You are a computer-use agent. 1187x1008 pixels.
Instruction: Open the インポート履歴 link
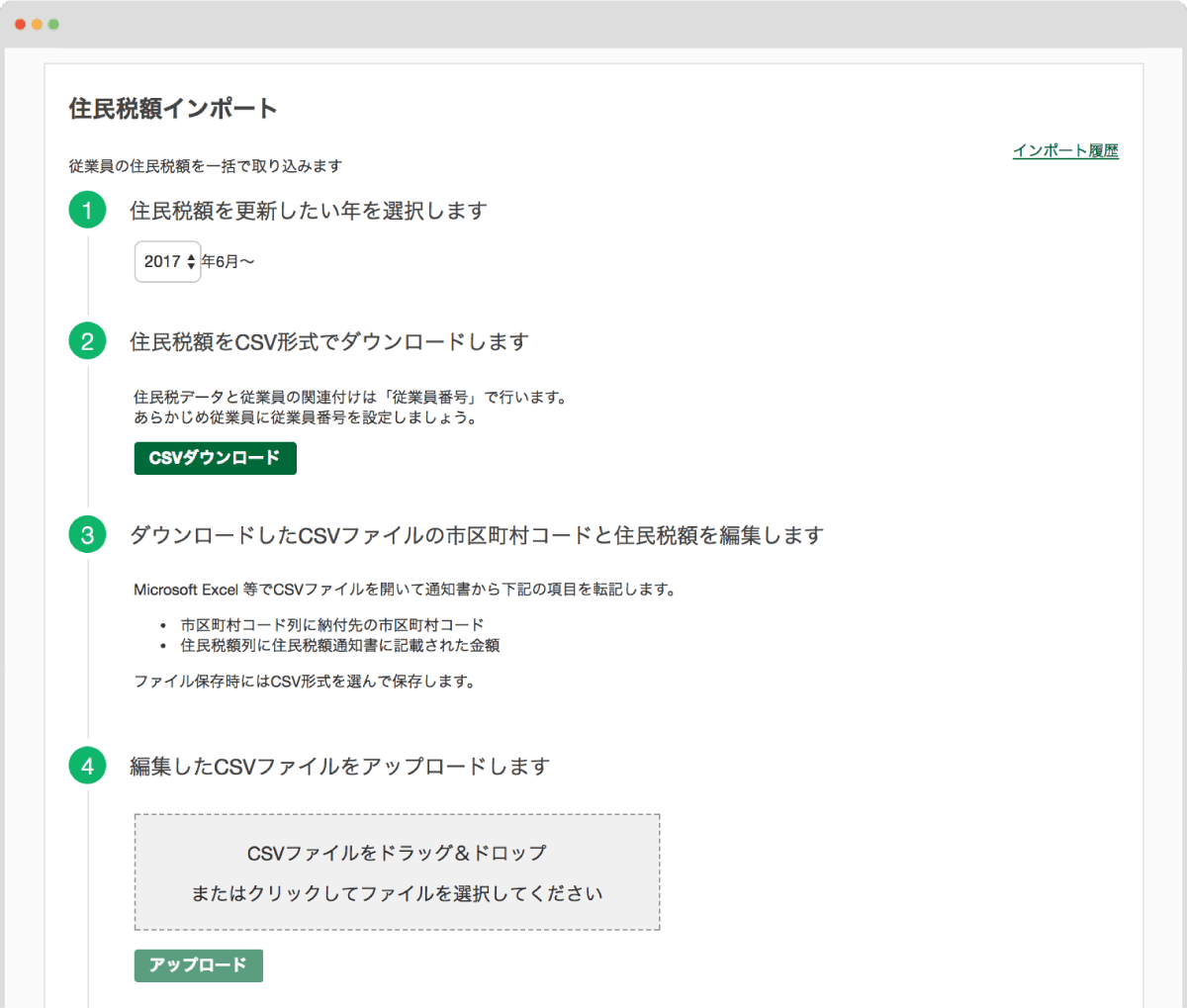1065,151
